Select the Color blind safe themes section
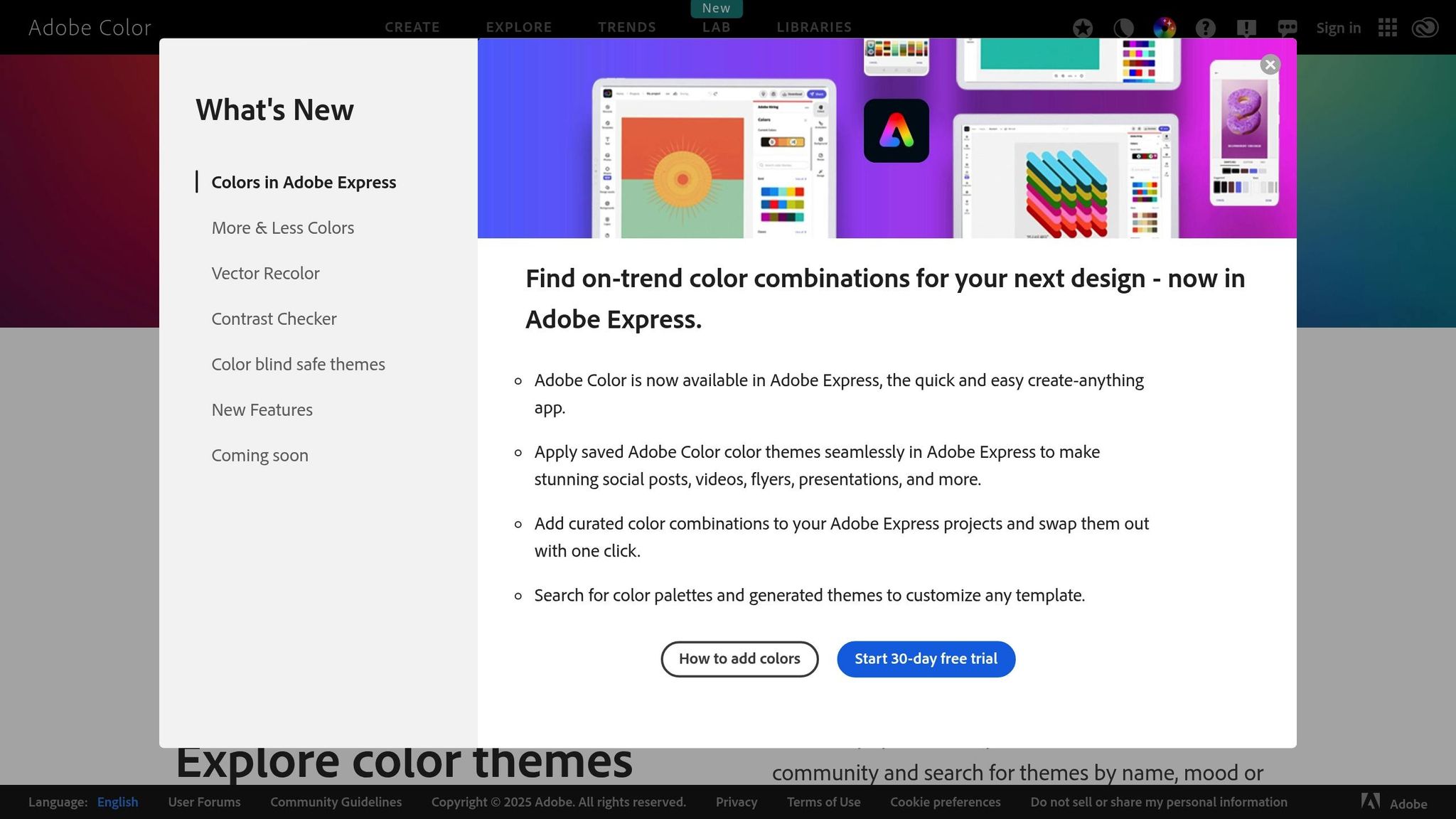The image size is (1456, 819). [x=298, y=364]
